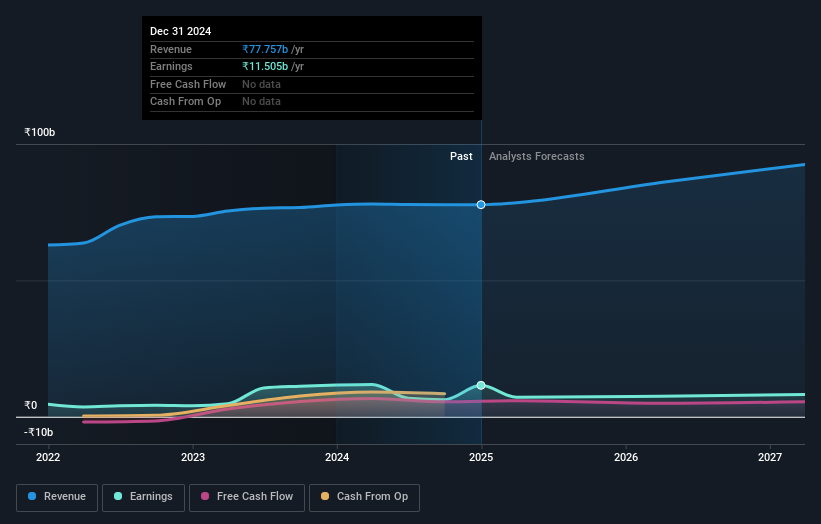This screenshot has height=524, width=821.
Task: Toggle the Cash From Op legend button
Action: [364, 497]
